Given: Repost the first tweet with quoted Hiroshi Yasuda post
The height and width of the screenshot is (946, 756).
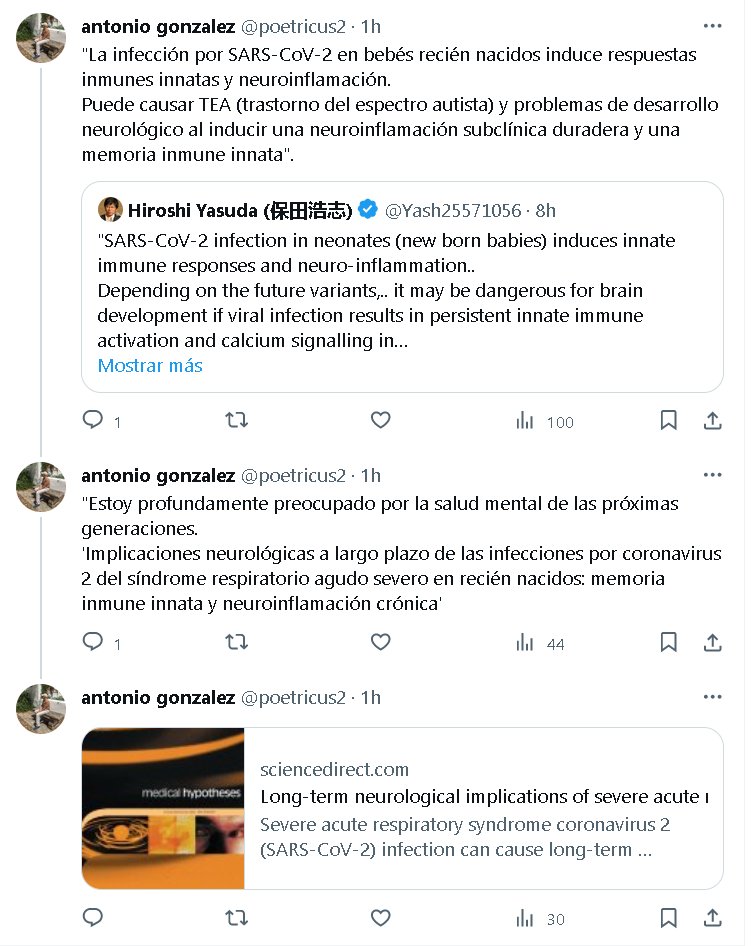Looking at the screenshot, I should click(237, 421).
